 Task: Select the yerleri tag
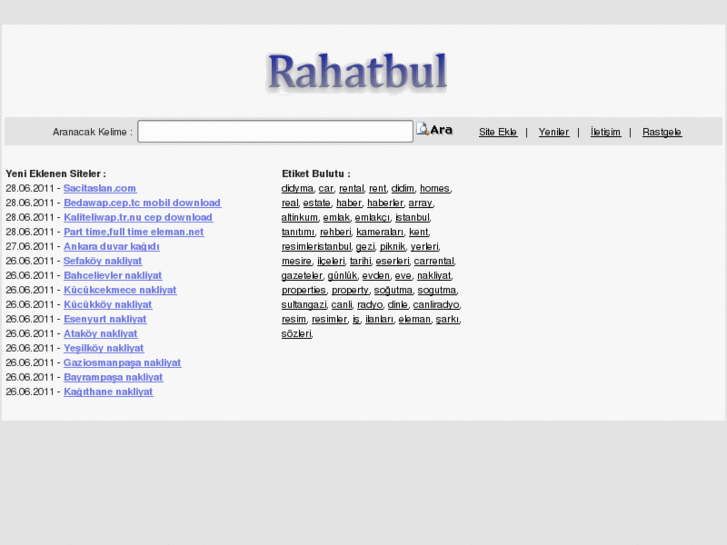click(x=424, y=246)
